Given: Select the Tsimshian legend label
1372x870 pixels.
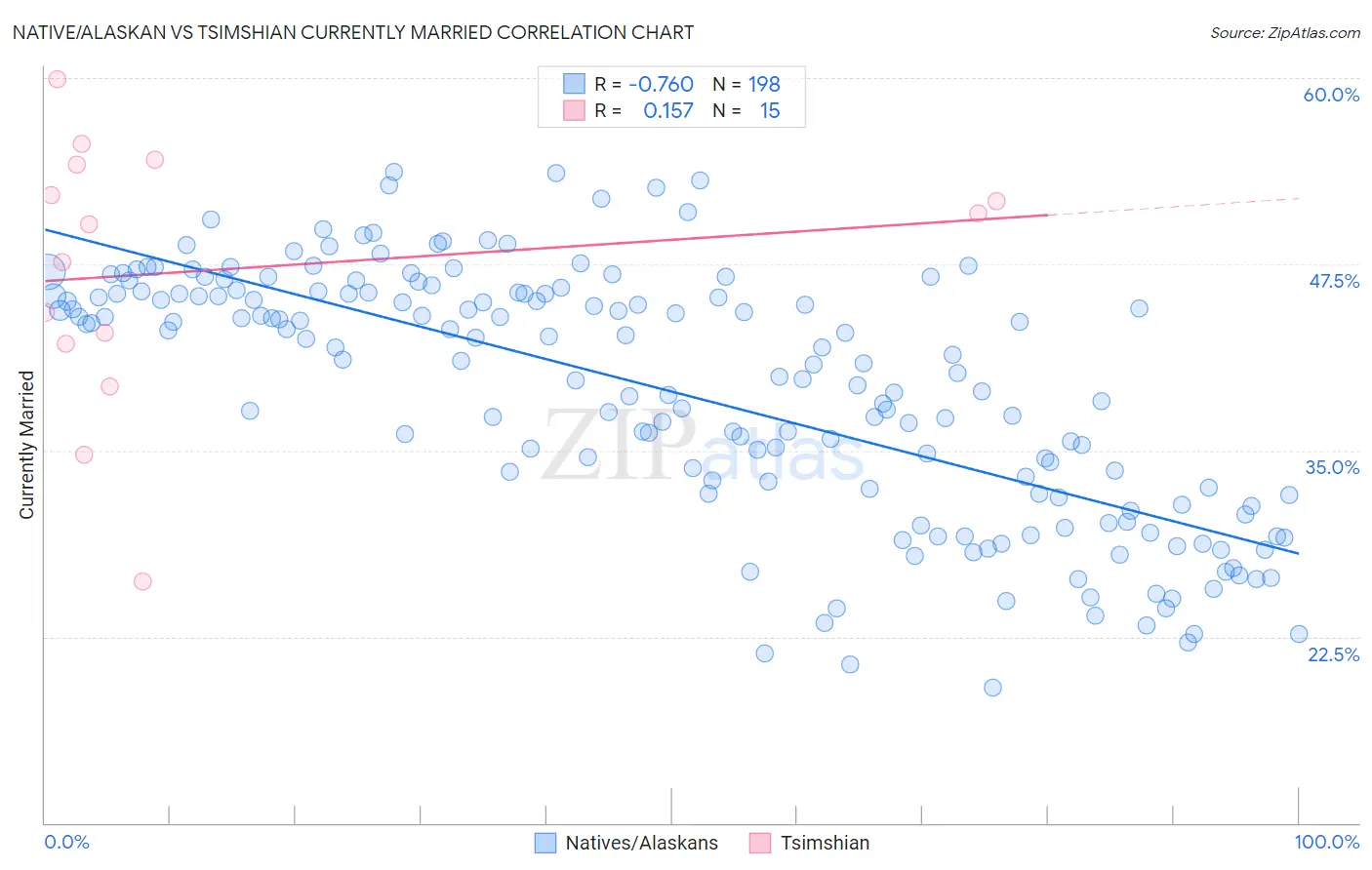Looking at the screenshot, I should (825, 843).
